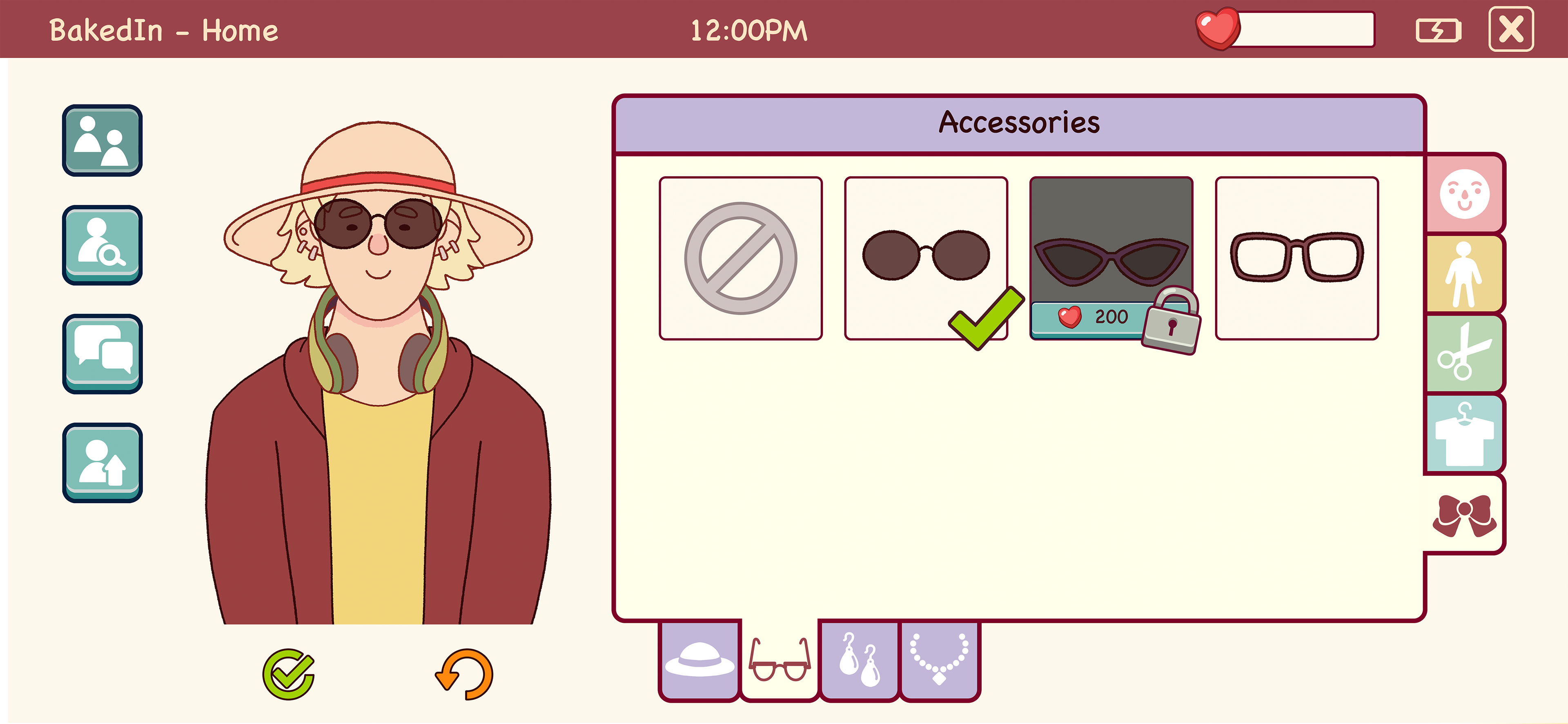Screen dimensions: 1568x724
Task: Switch to the hats subcategory tab
Action: point(700,660)
